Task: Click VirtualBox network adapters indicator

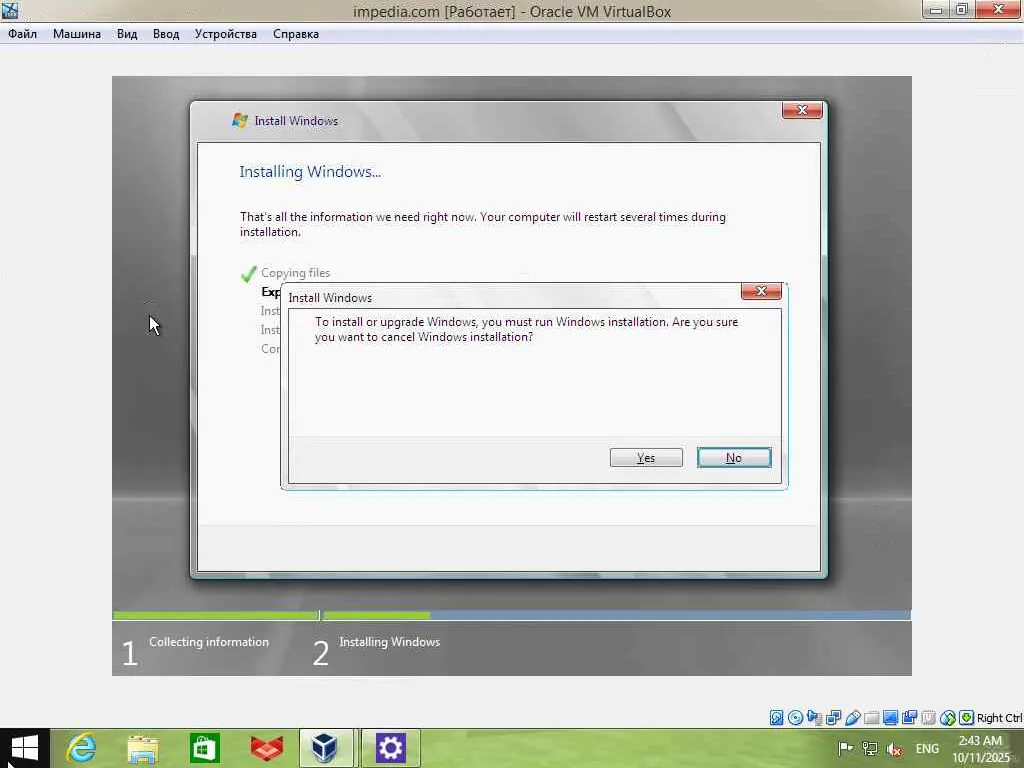Action: click(834, 718)
